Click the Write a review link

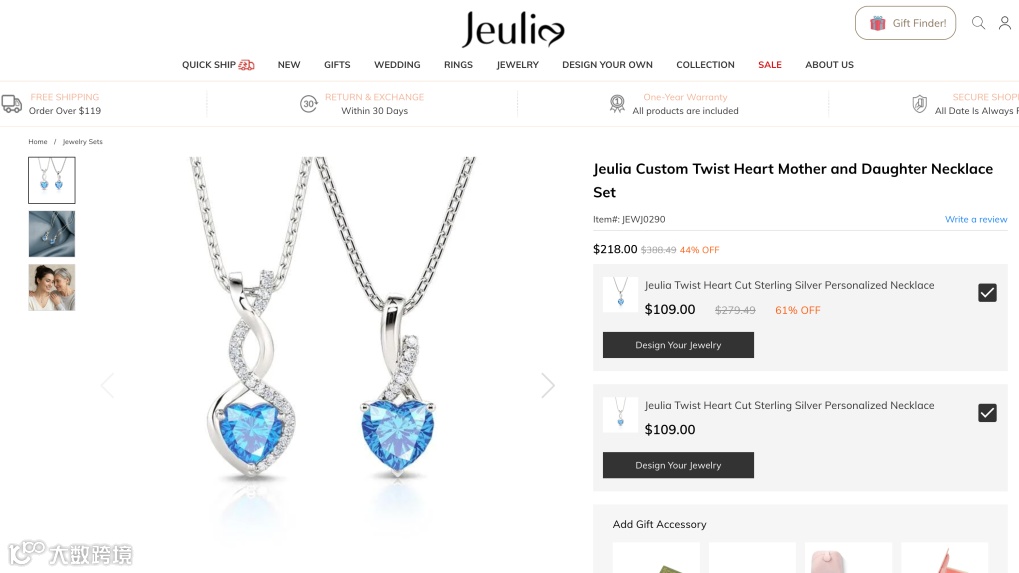(x=975, y=220)
